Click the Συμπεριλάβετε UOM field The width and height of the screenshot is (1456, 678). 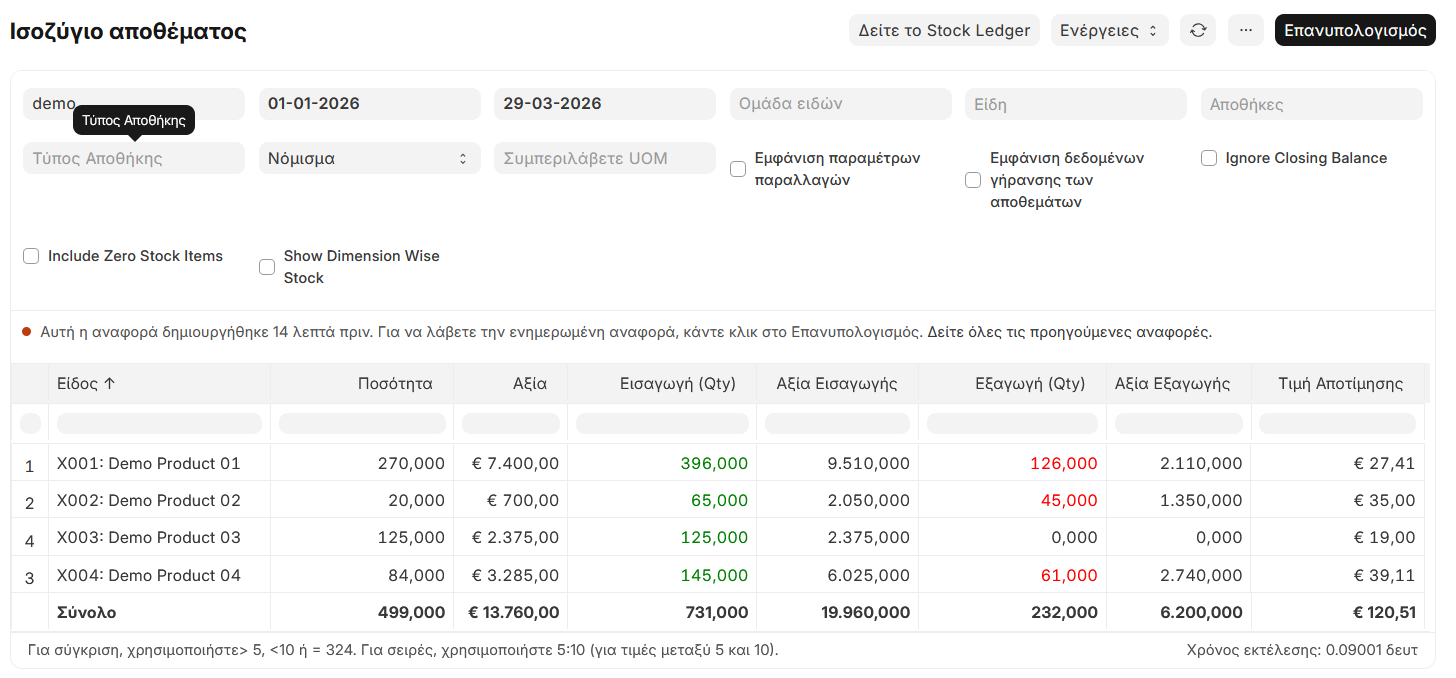pos(604,158)
